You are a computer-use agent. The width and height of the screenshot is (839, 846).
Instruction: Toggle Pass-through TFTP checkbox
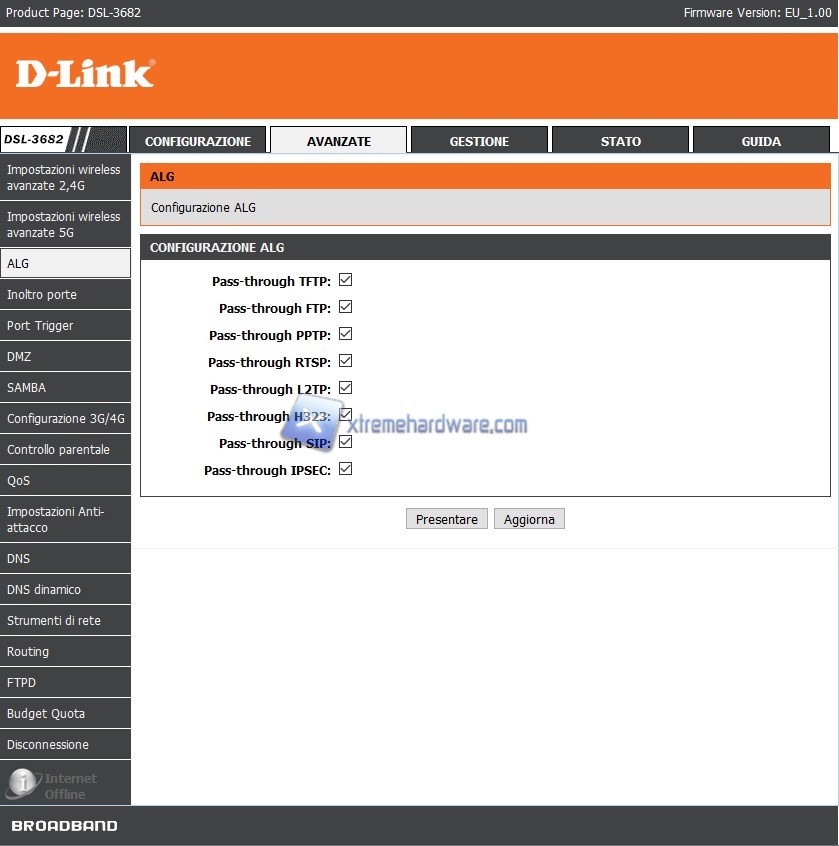[x=345, y=280]
